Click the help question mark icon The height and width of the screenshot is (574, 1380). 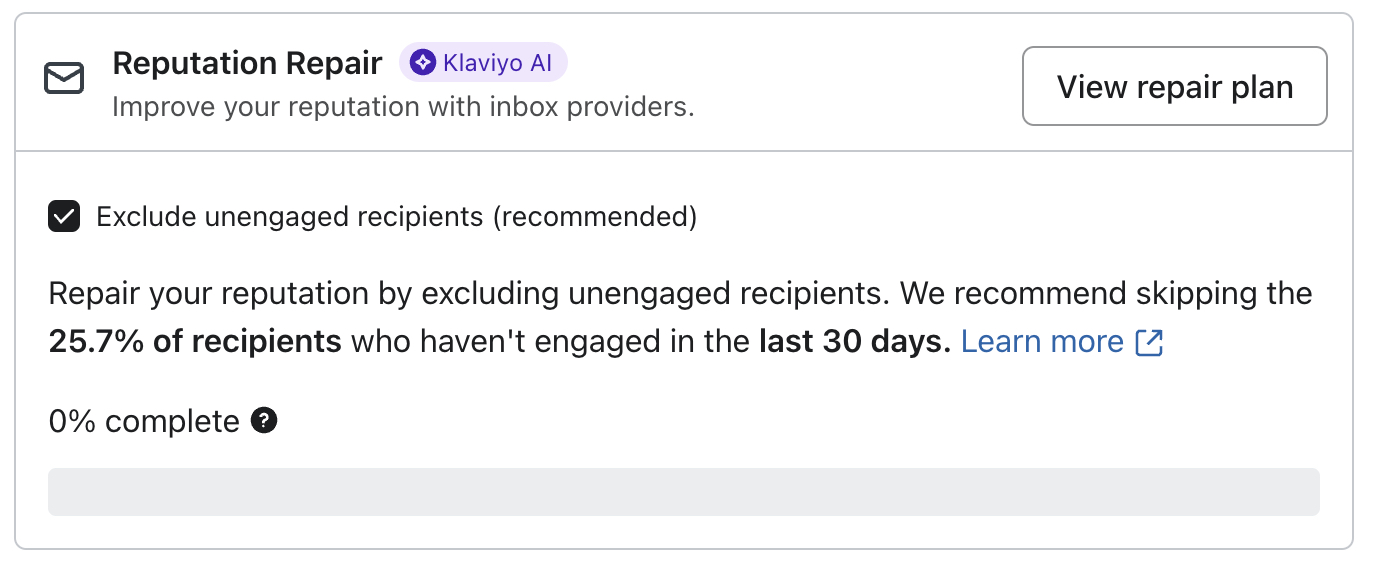pos(264,421)
